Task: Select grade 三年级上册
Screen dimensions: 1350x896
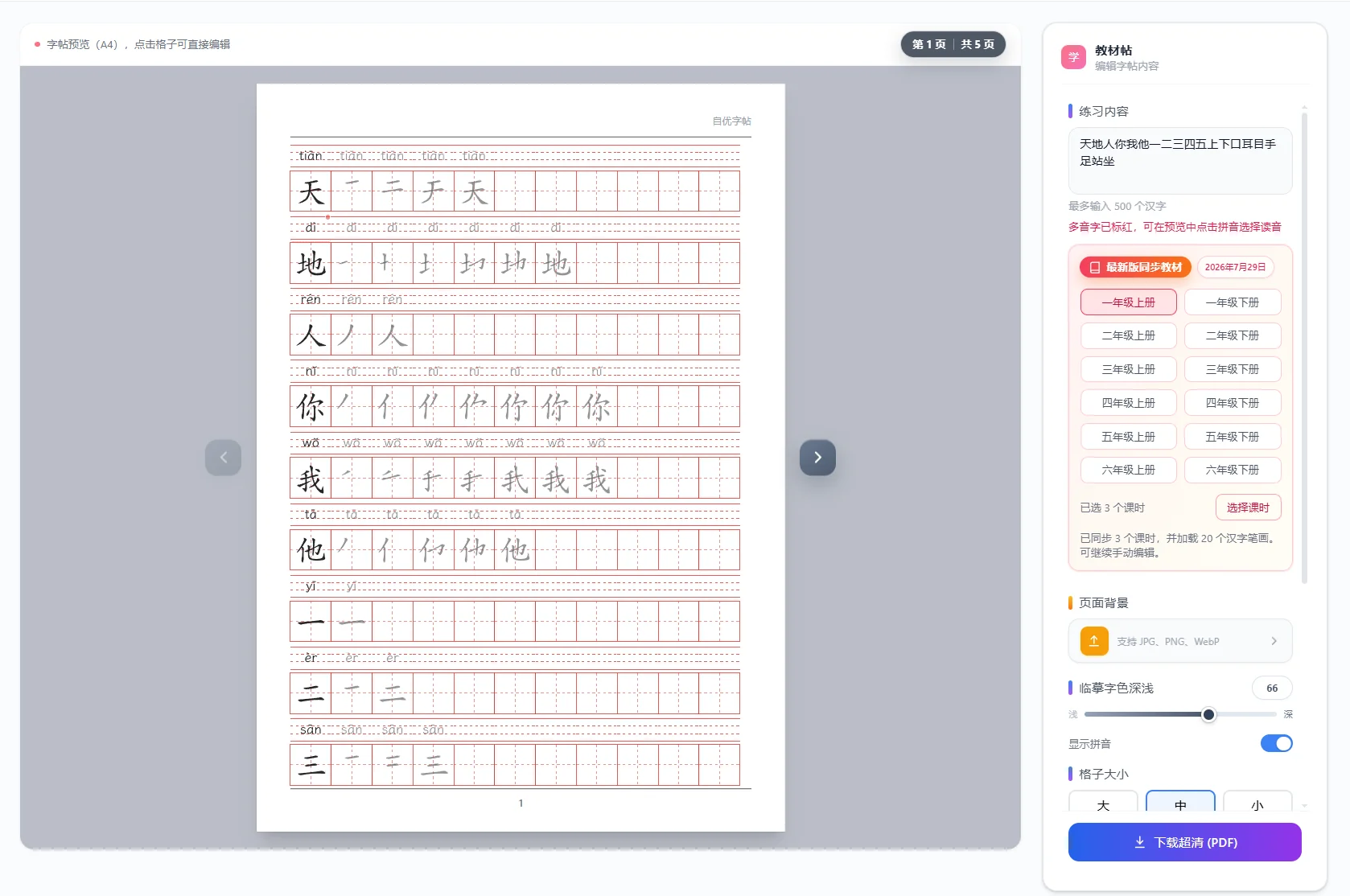Action: pos(1128,369)
